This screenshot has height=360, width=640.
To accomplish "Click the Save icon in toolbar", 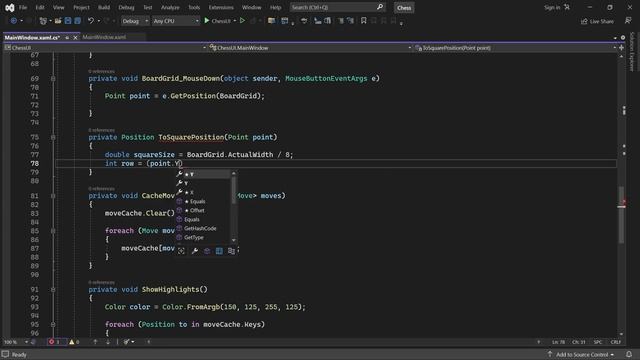I will point(68,21).
